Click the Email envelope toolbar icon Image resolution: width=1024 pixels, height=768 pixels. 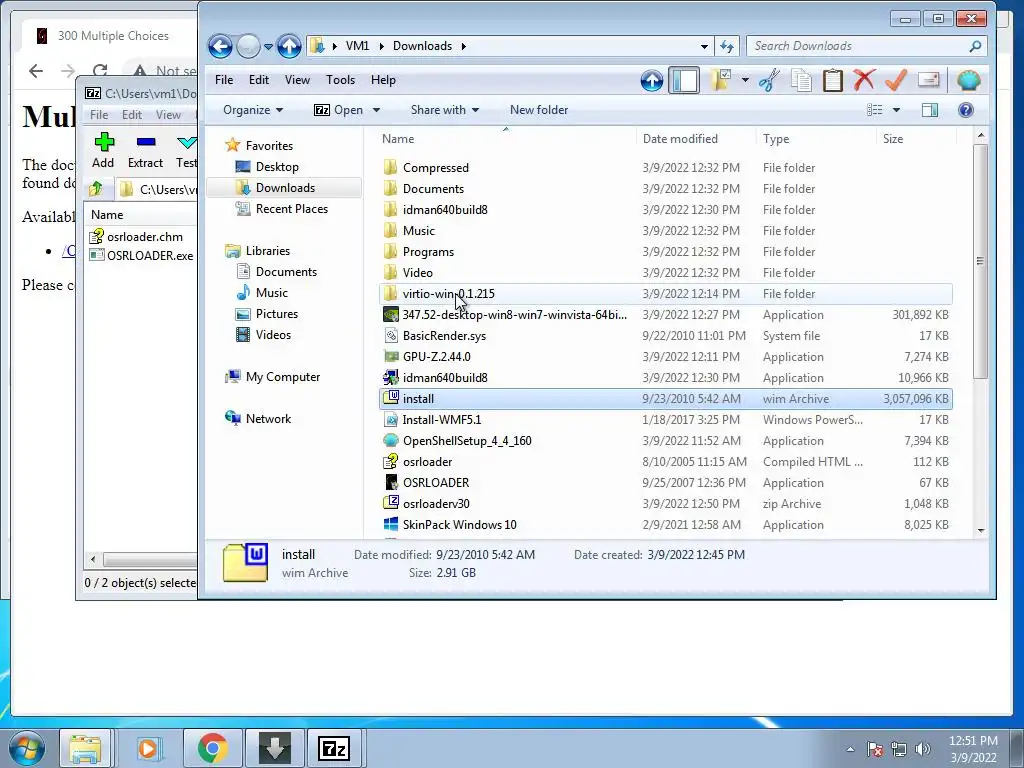coord(928,80)
